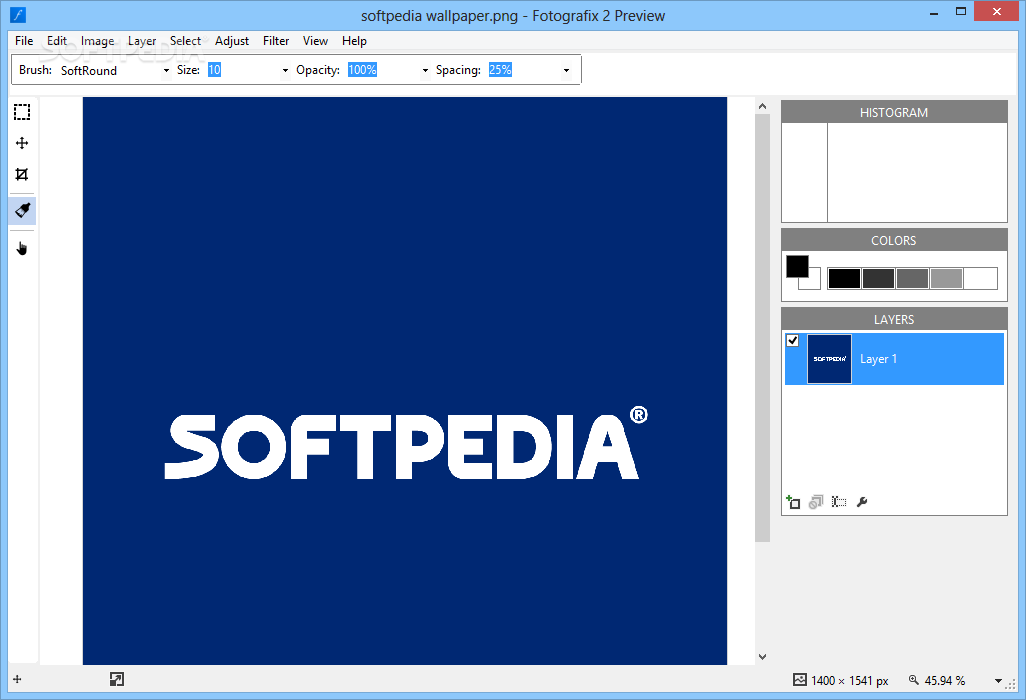Viewport: 1026px width, 700px height.
Task: Click the vertical scrollbar thumb of the canvas
Action: pos(762,328)
